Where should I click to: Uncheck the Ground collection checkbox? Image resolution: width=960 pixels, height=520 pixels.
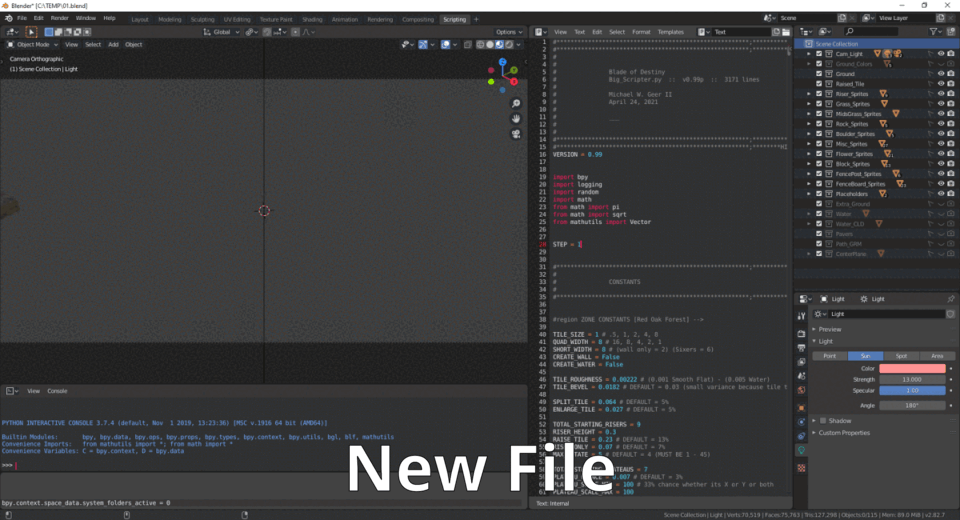(x=819, y=74)
